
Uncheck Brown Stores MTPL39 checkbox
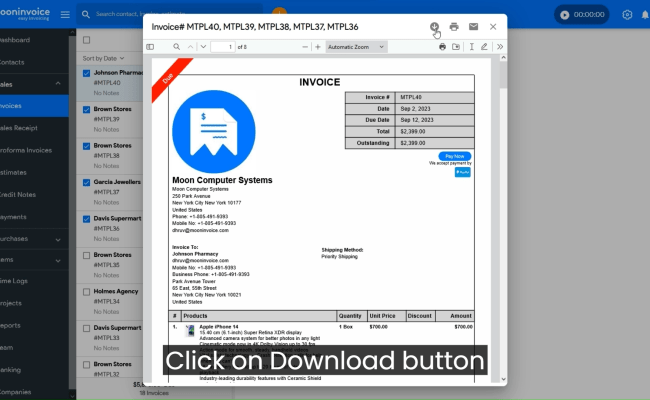(x=86, y=110)
